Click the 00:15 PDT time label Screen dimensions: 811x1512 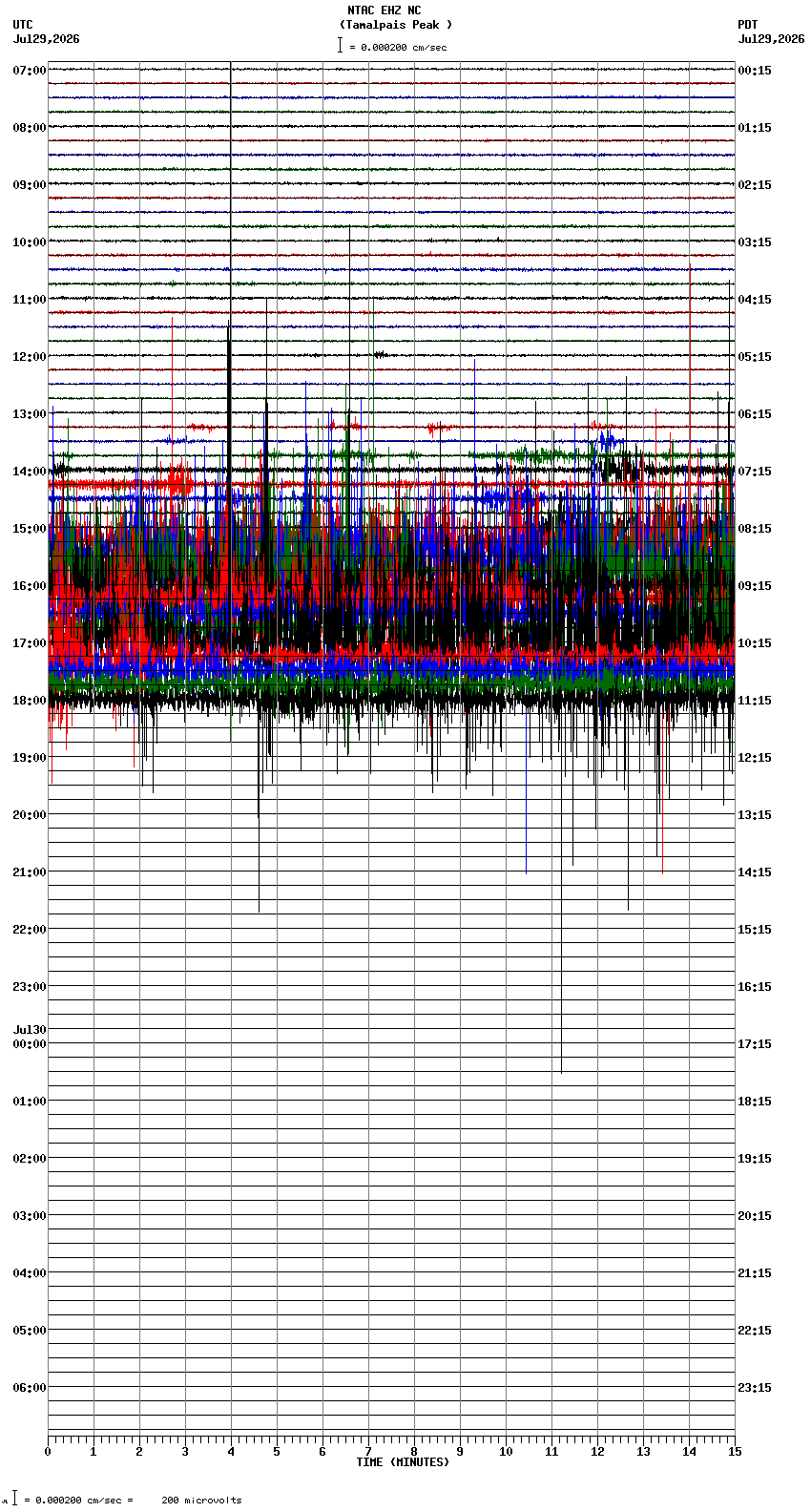(755, 71)
